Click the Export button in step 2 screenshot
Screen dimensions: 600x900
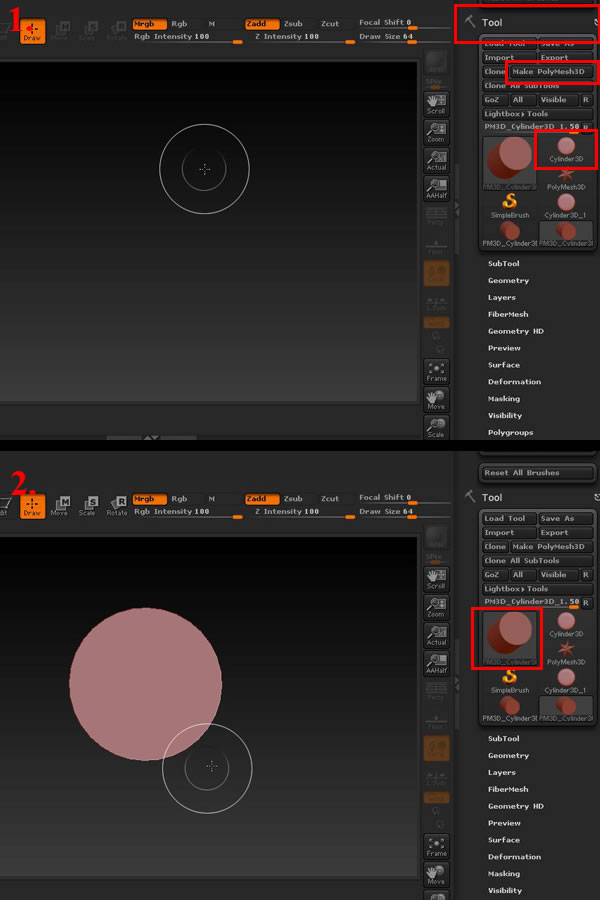coord(566,533)
